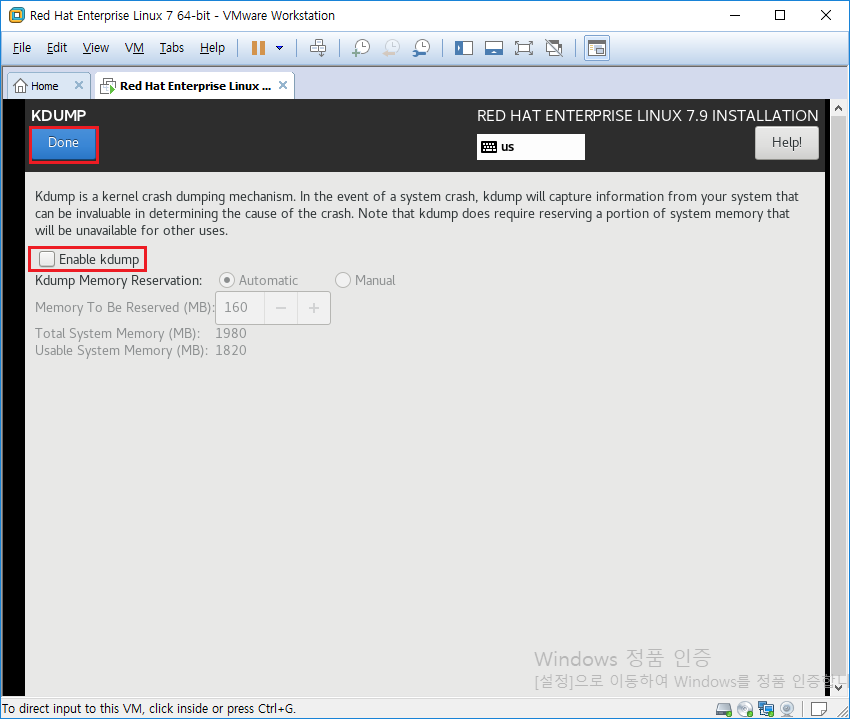
Task: Close the Red Hat Enterprise Linux tab
Action: [x=283, y=85]
